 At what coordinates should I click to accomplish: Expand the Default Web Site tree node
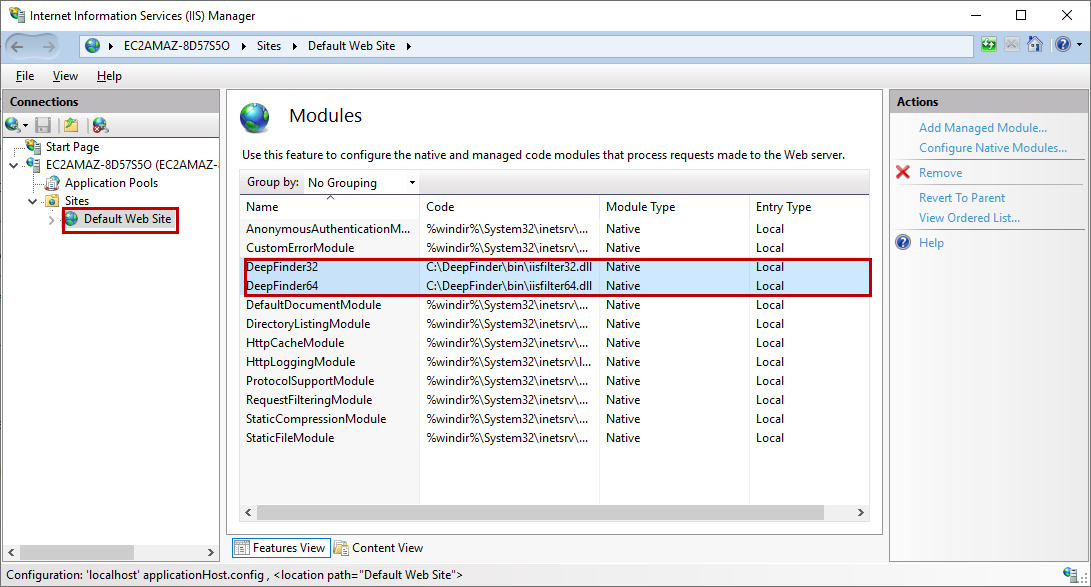(x=51, y=220)
